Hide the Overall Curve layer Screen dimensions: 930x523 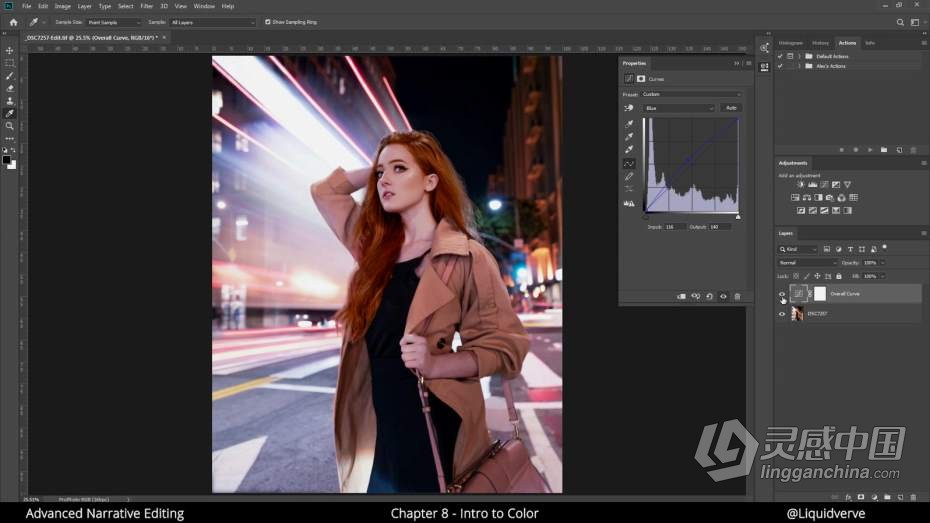[x=782, y=294]
